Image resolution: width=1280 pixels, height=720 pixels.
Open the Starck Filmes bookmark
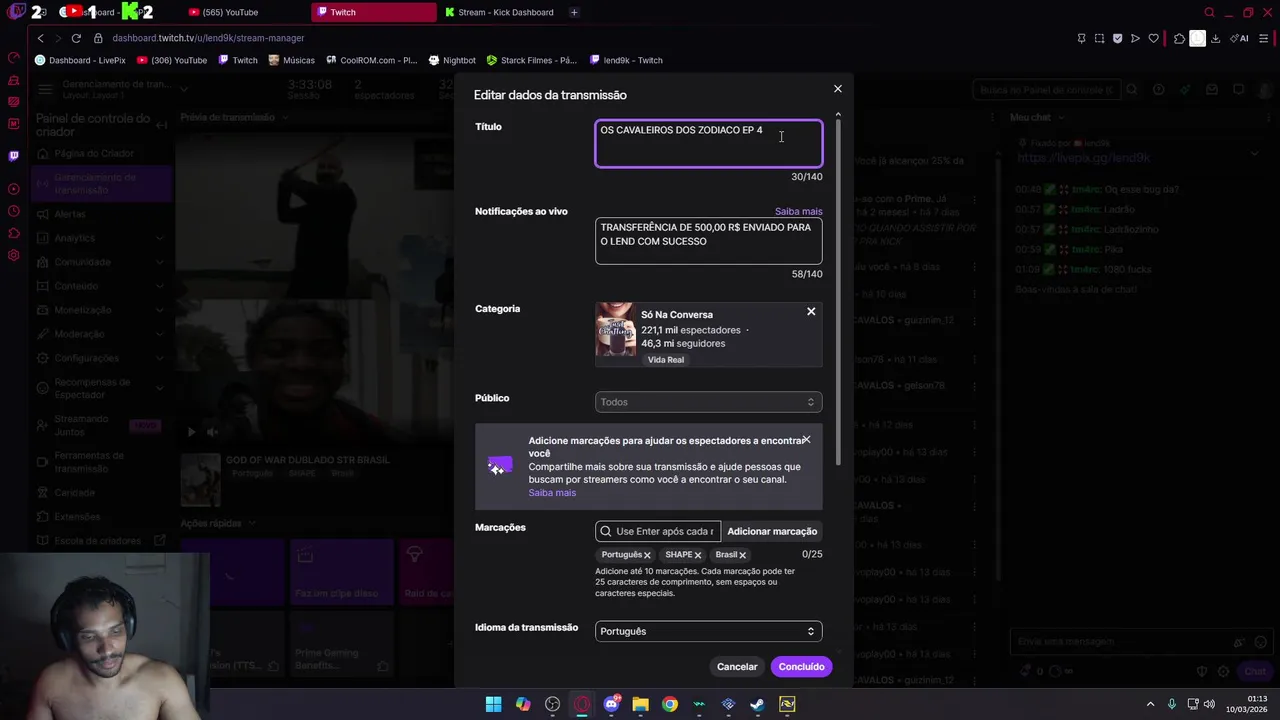point(531,60)
